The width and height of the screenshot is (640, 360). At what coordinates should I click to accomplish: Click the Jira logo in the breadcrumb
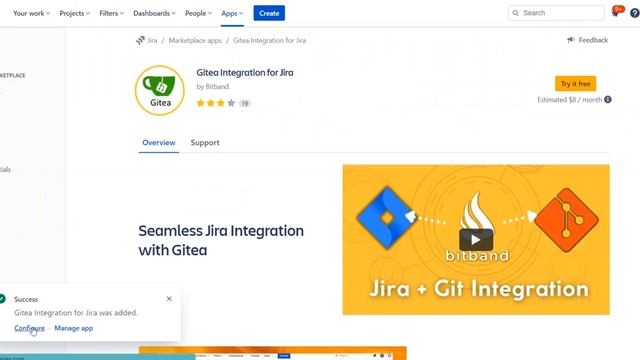140,40
